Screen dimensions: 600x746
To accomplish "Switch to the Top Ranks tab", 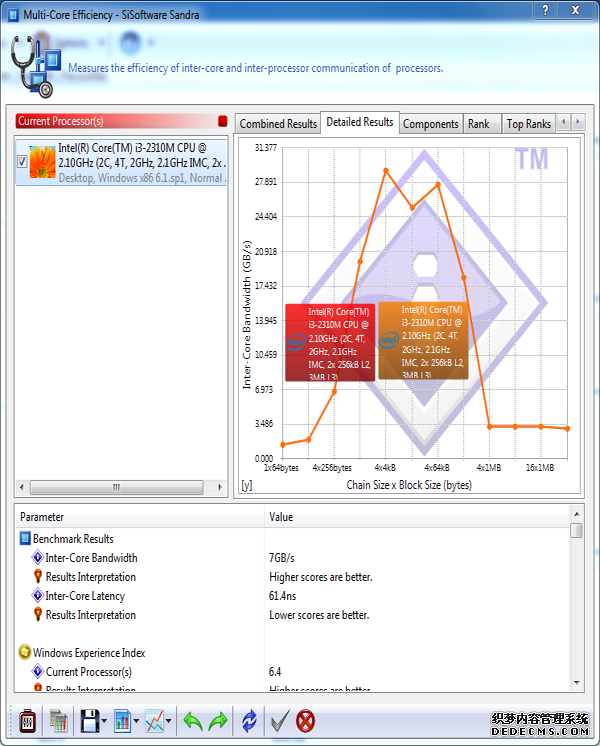I will [x=528, y=124].
